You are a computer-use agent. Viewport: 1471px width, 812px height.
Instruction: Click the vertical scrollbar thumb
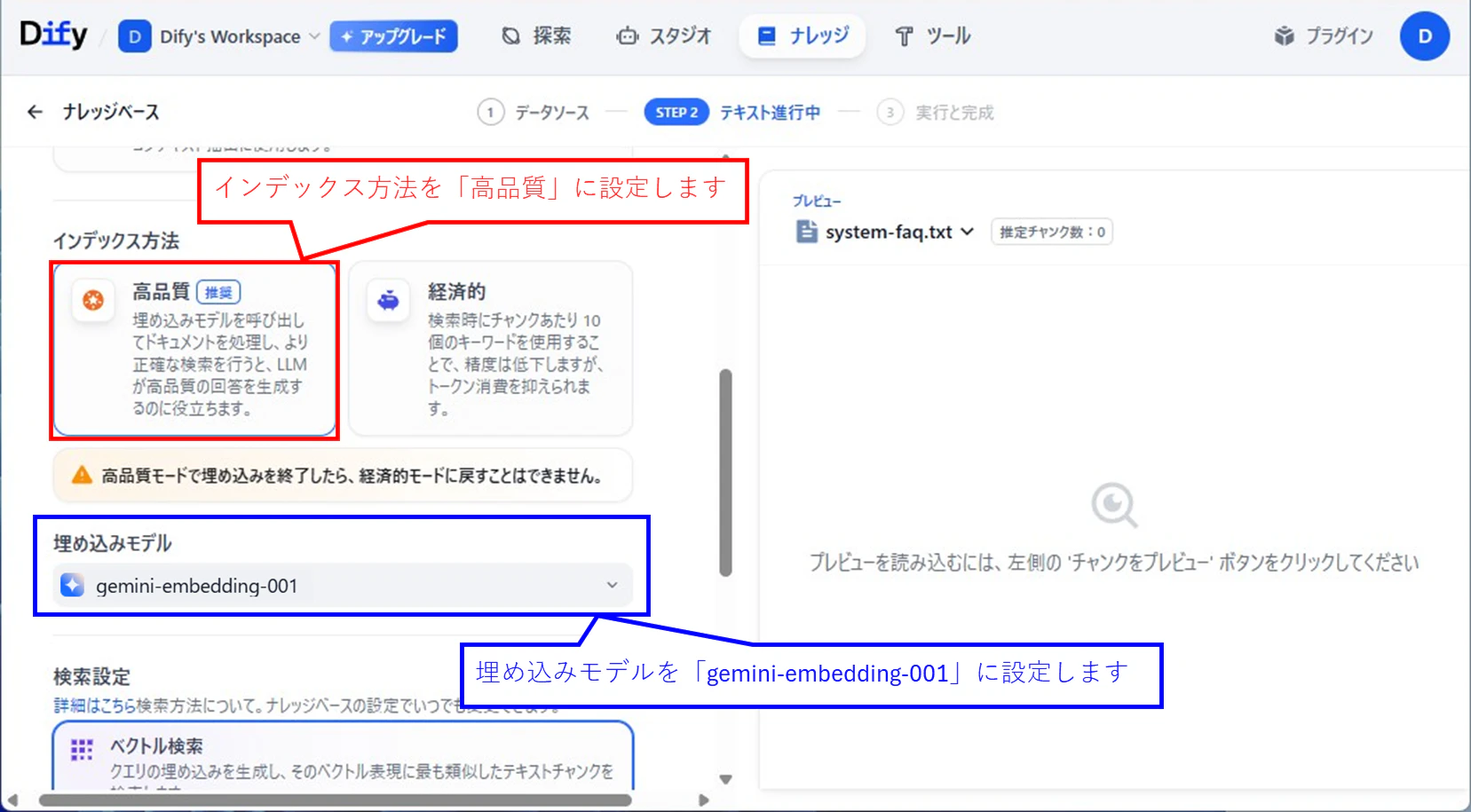[725, 473]
